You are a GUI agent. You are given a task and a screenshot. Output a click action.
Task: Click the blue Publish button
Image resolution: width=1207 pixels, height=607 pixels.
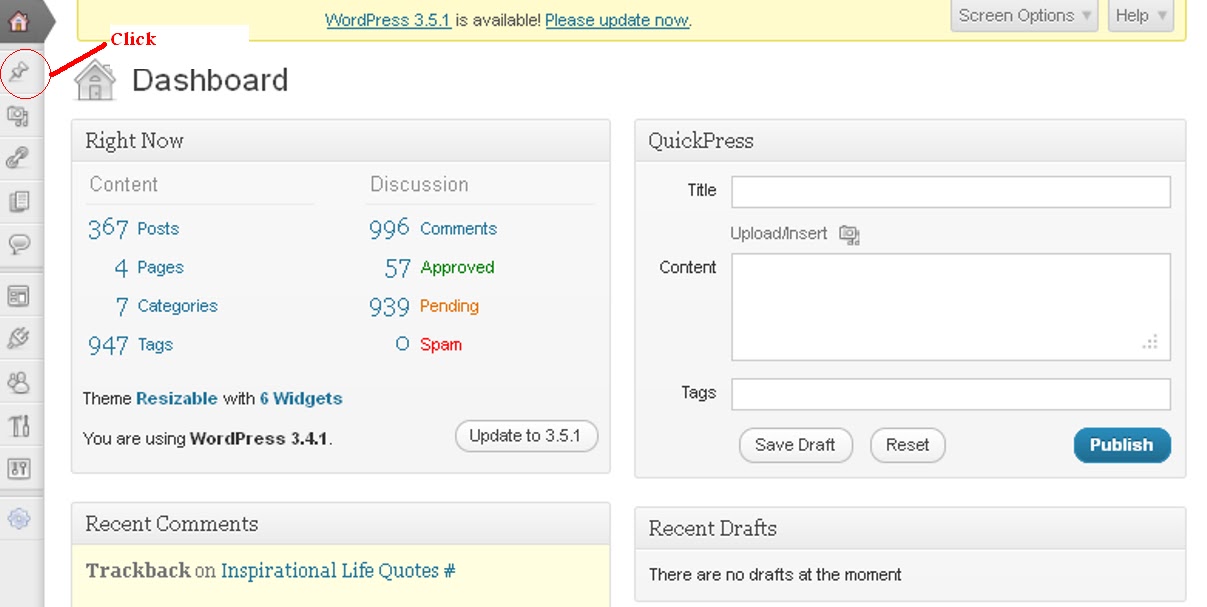(x=1122, y=445)
